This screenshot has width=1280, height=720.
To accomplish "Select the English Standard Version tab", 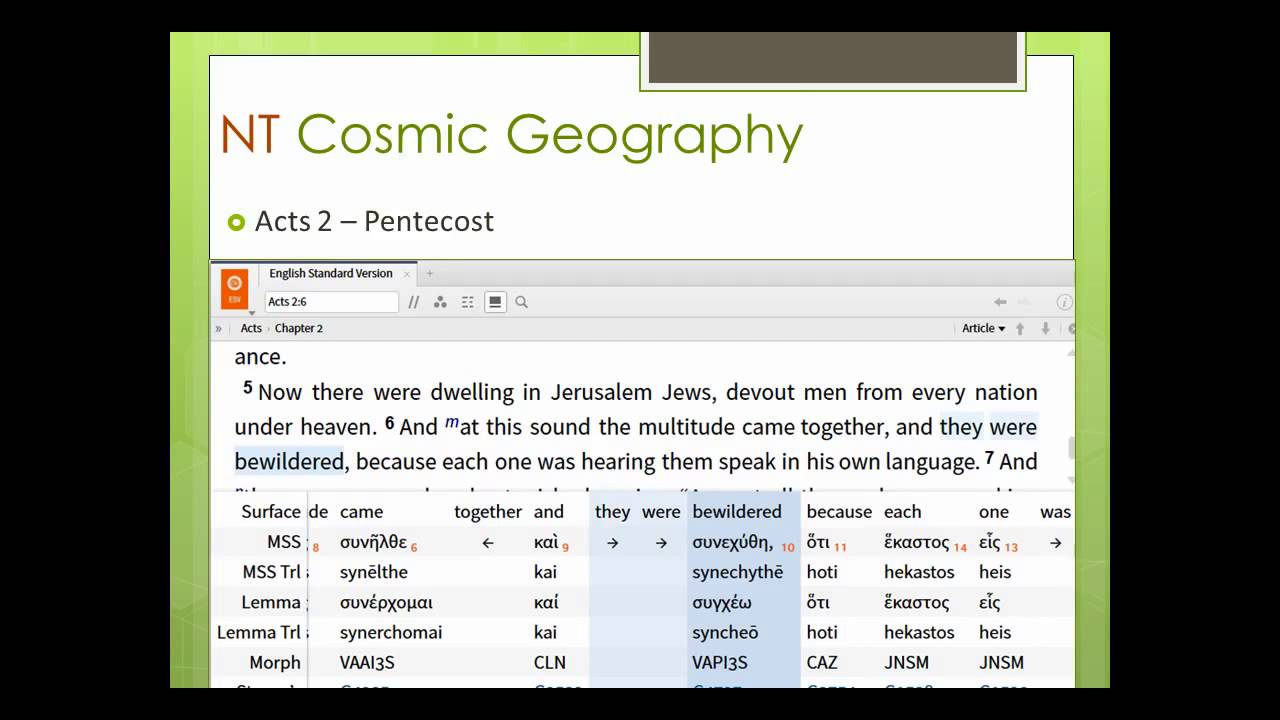I will tap(331, 273).
